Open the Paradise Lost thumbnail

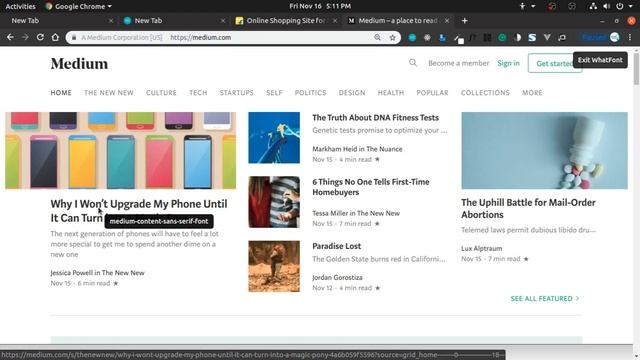274,266
